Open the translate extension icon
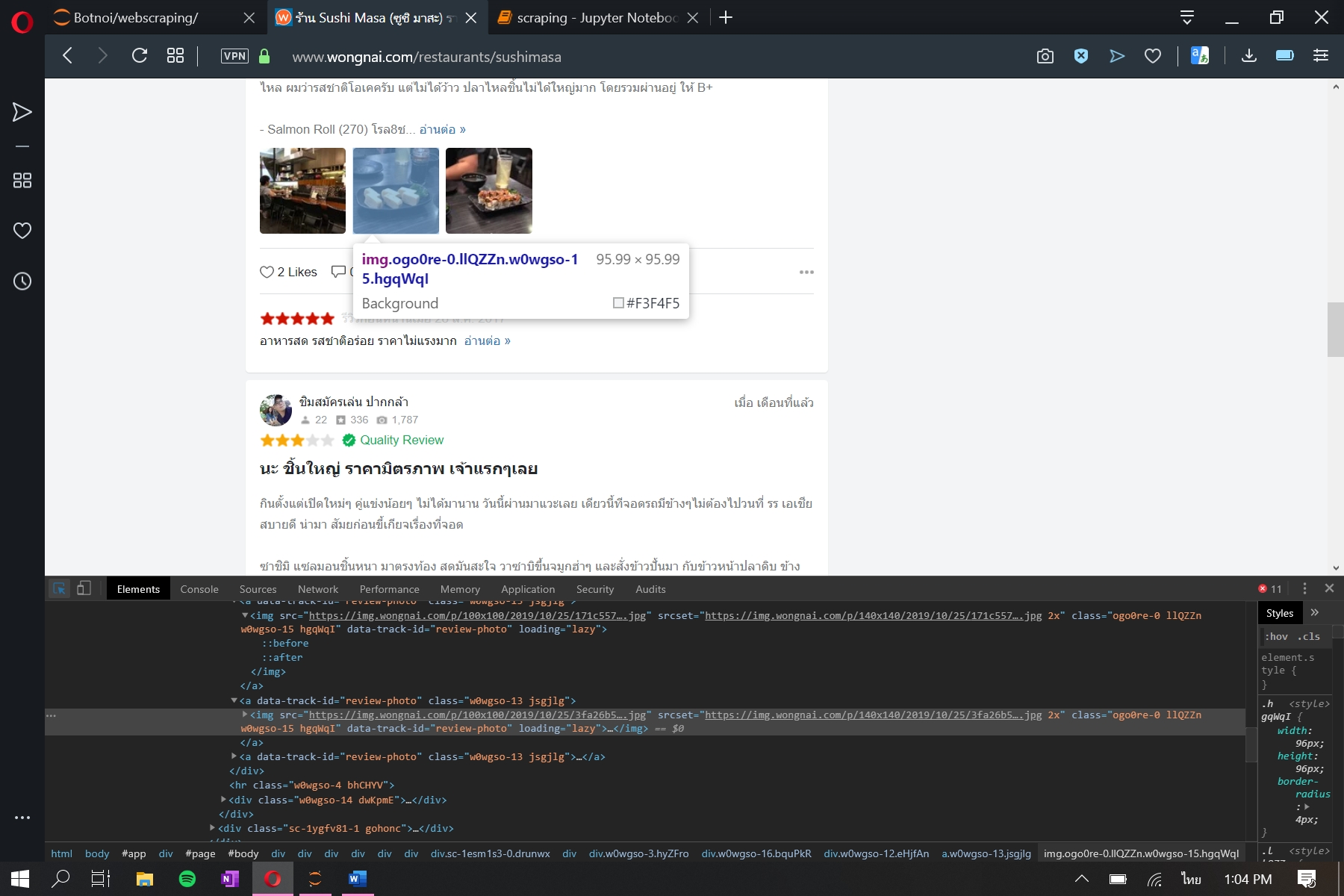Screen dimensions: 1344x896 1199,56
